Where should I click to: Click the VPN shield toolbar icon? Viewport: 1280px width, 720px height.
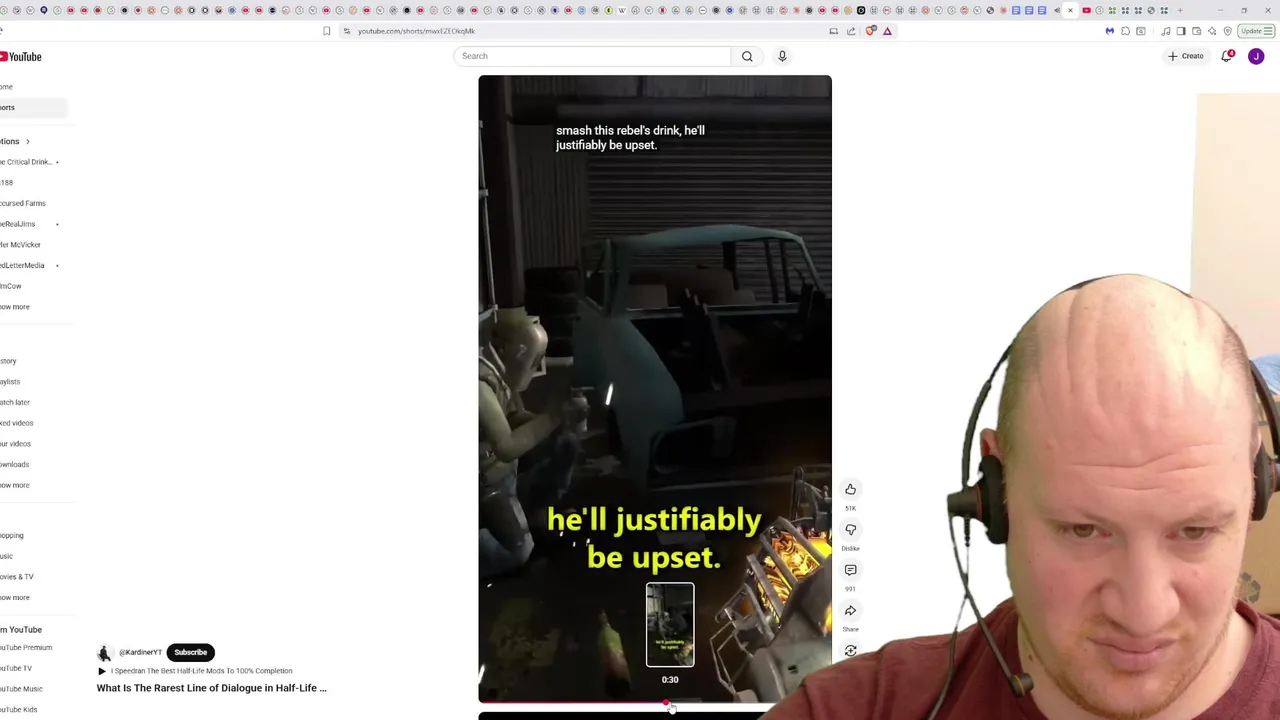1228,31
